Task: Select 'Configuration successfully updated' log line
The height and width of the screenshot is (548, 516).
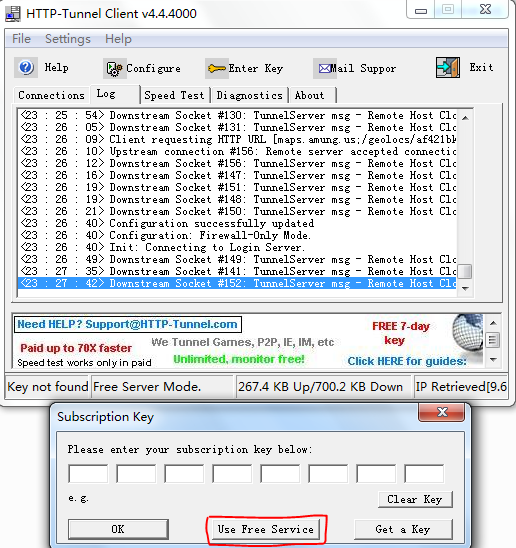Action: point(237,223)
